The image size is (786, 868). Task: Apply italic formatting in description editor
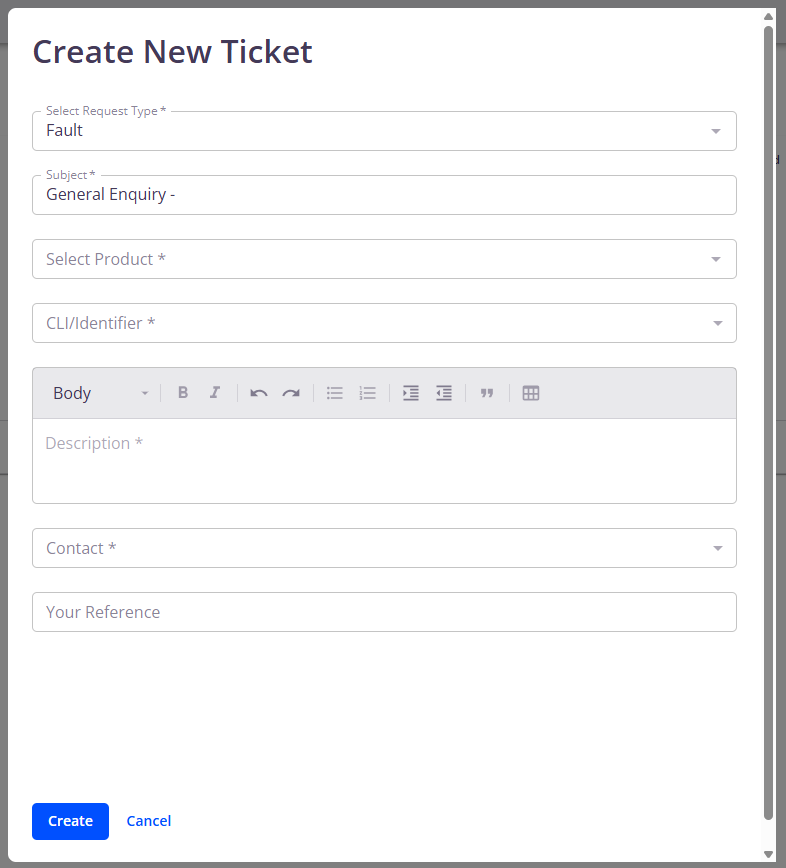point(215,393)
